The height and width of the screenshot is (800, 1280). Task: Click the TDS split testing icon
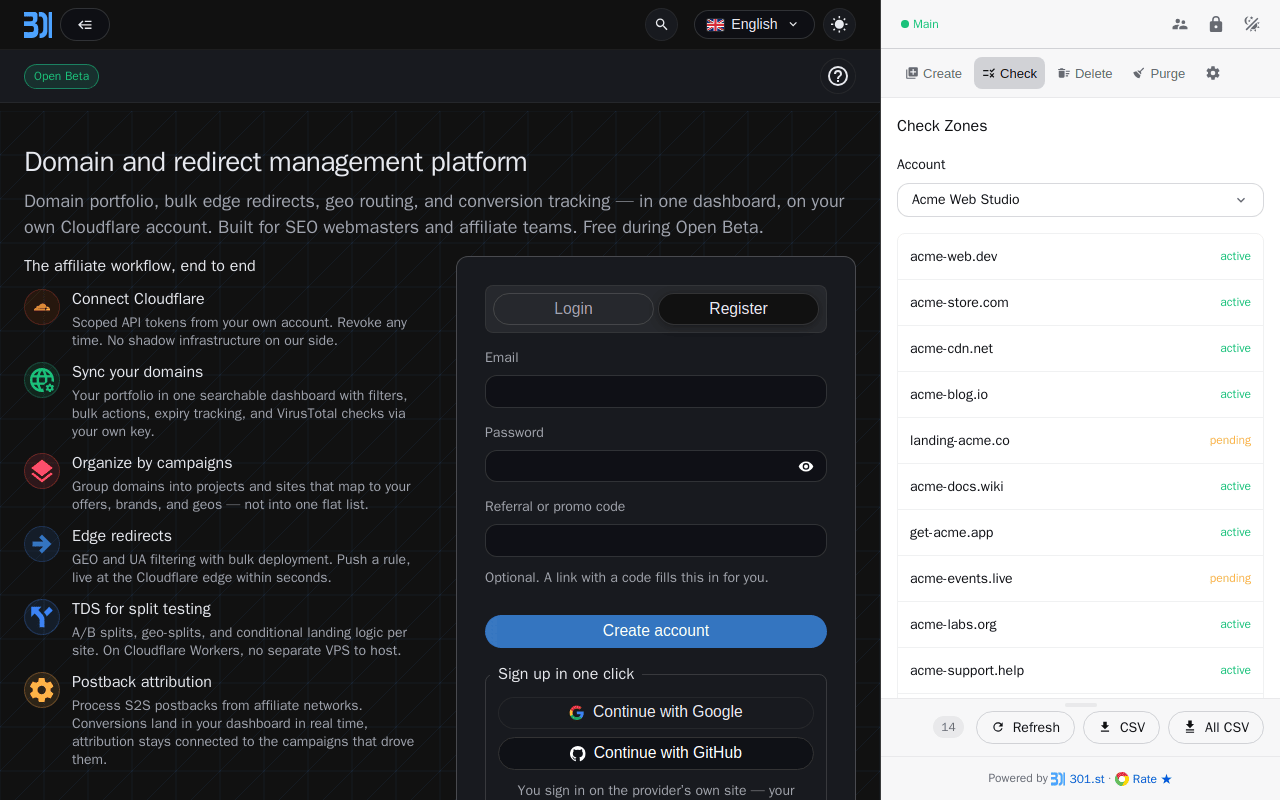coord(42,617)
